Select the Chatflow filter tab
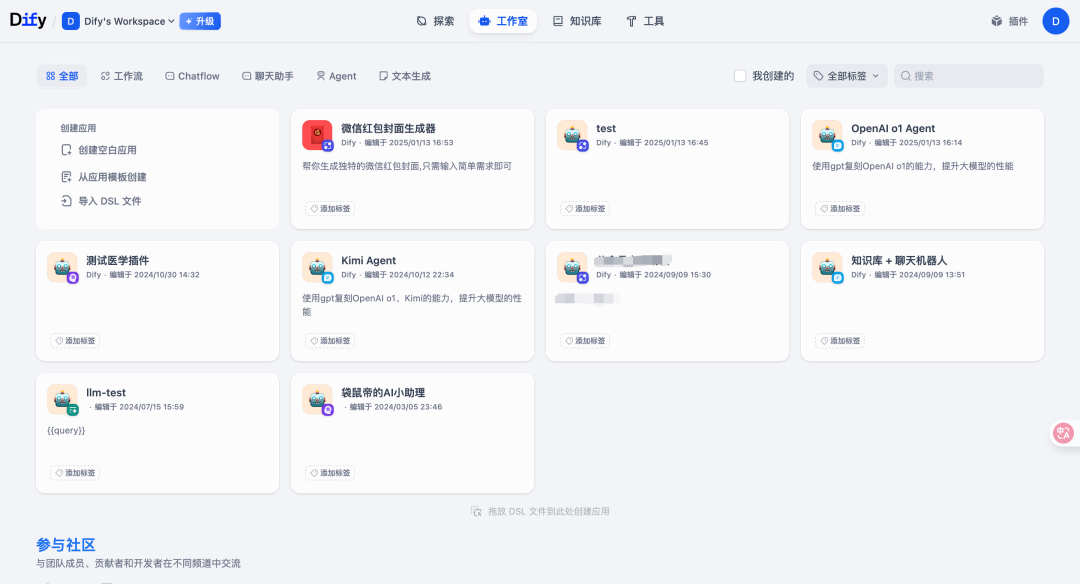Viewport: 1080px width, 584px height. pyautogui.click(x=192, y=76)
